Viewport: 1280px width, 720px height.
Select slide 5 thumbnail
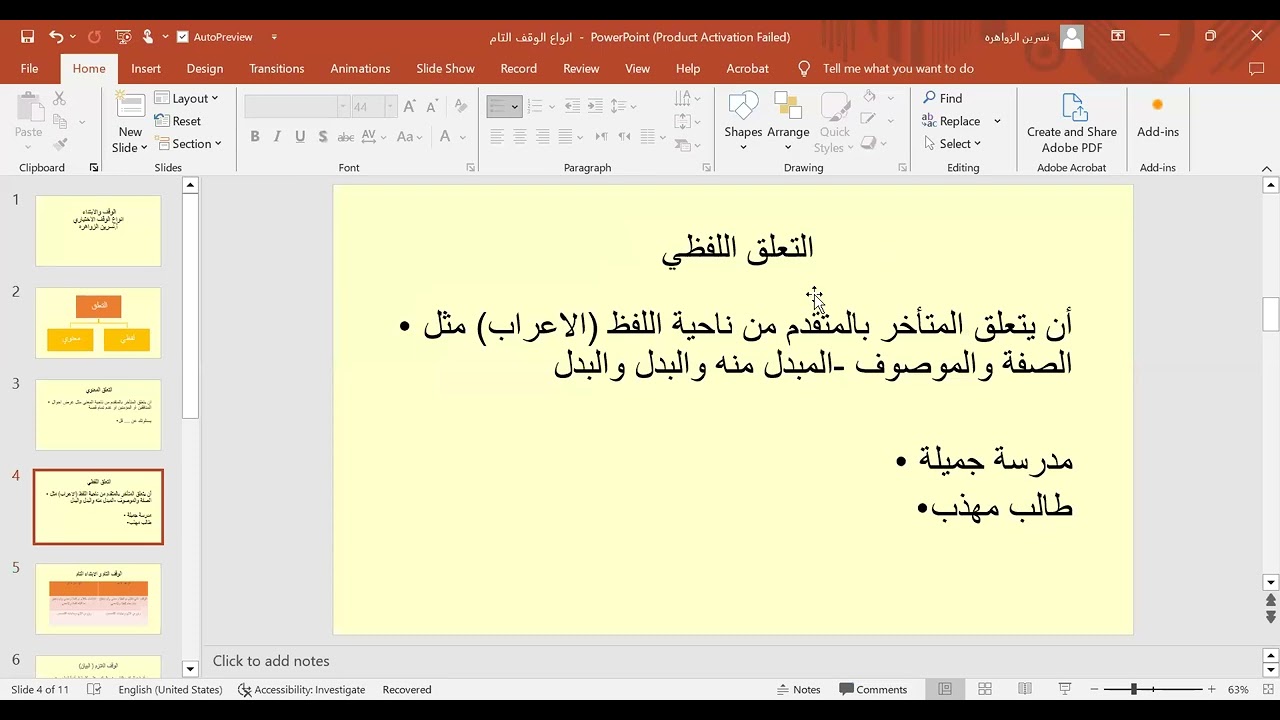point(98,598)
